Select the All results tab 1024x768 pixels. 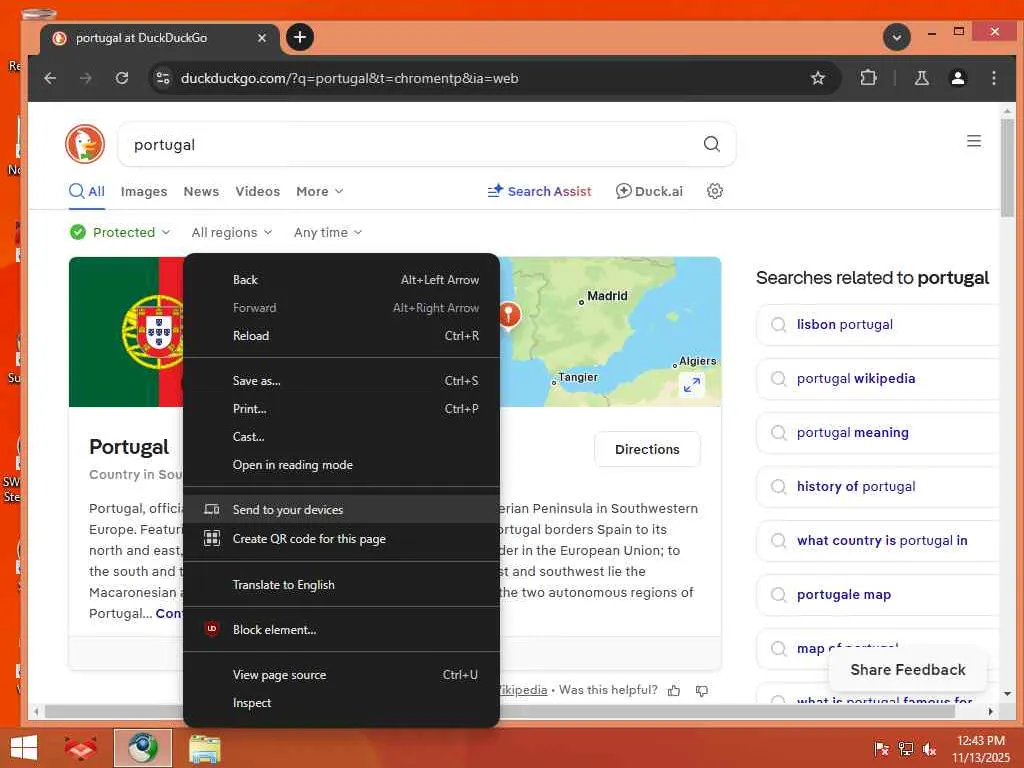pyautogui.click(x=87, y=191)
